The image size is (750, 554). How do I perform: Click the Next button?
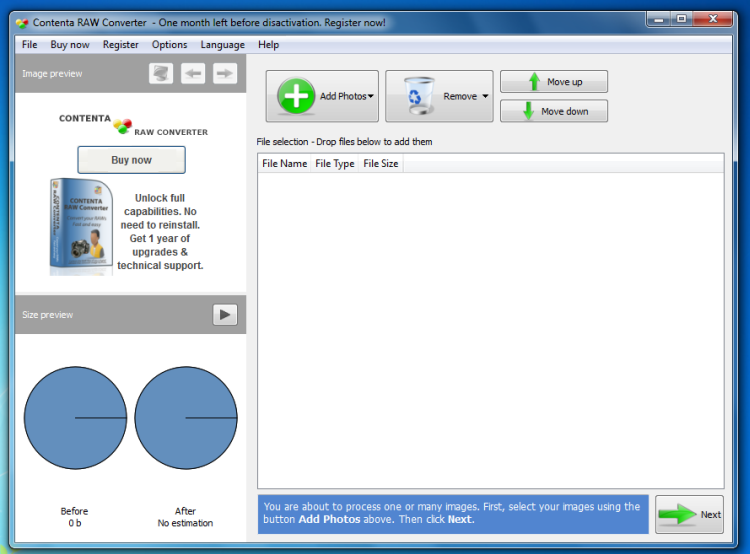pos(689,515)
